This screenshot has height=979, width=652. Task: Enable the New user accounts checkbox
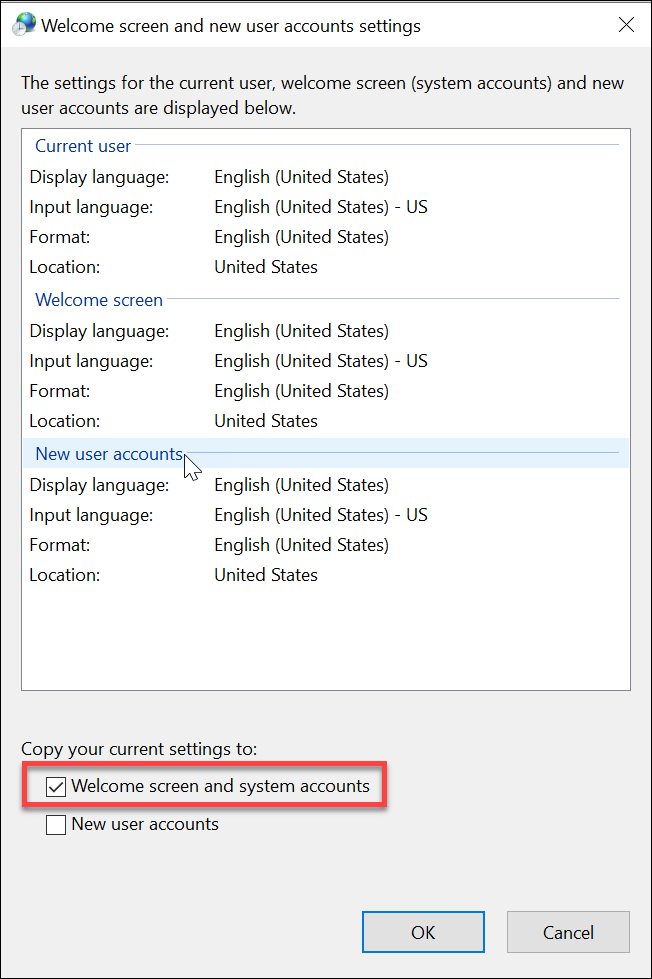click(x=56, y=825)
